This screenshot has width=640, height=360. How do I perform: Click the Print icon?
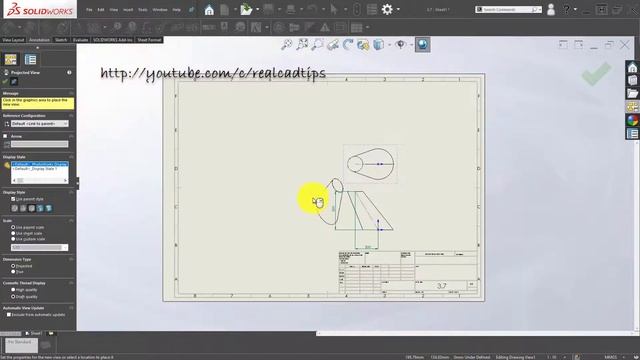click(x=291, y=9)
